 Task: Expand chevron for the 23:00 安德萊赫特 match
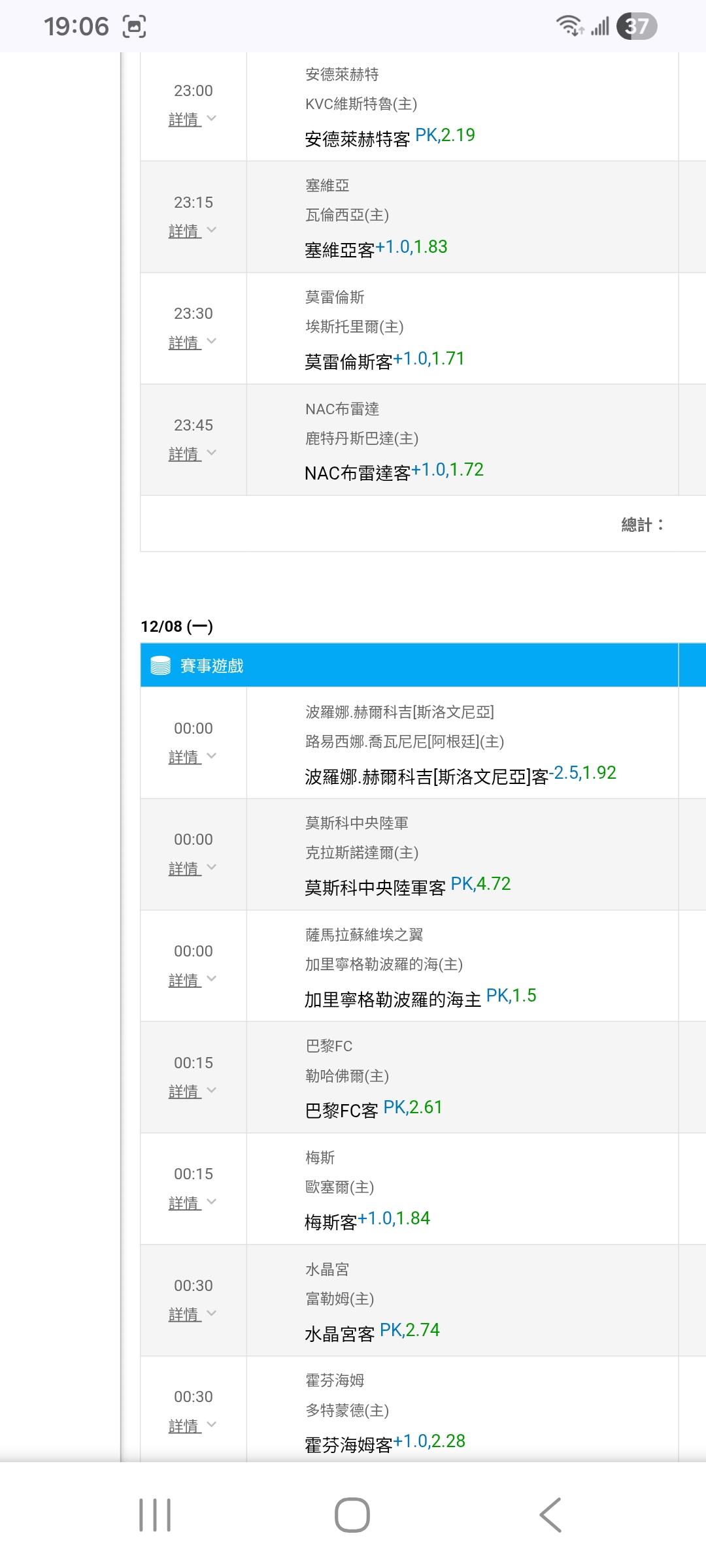pos(211,119)
